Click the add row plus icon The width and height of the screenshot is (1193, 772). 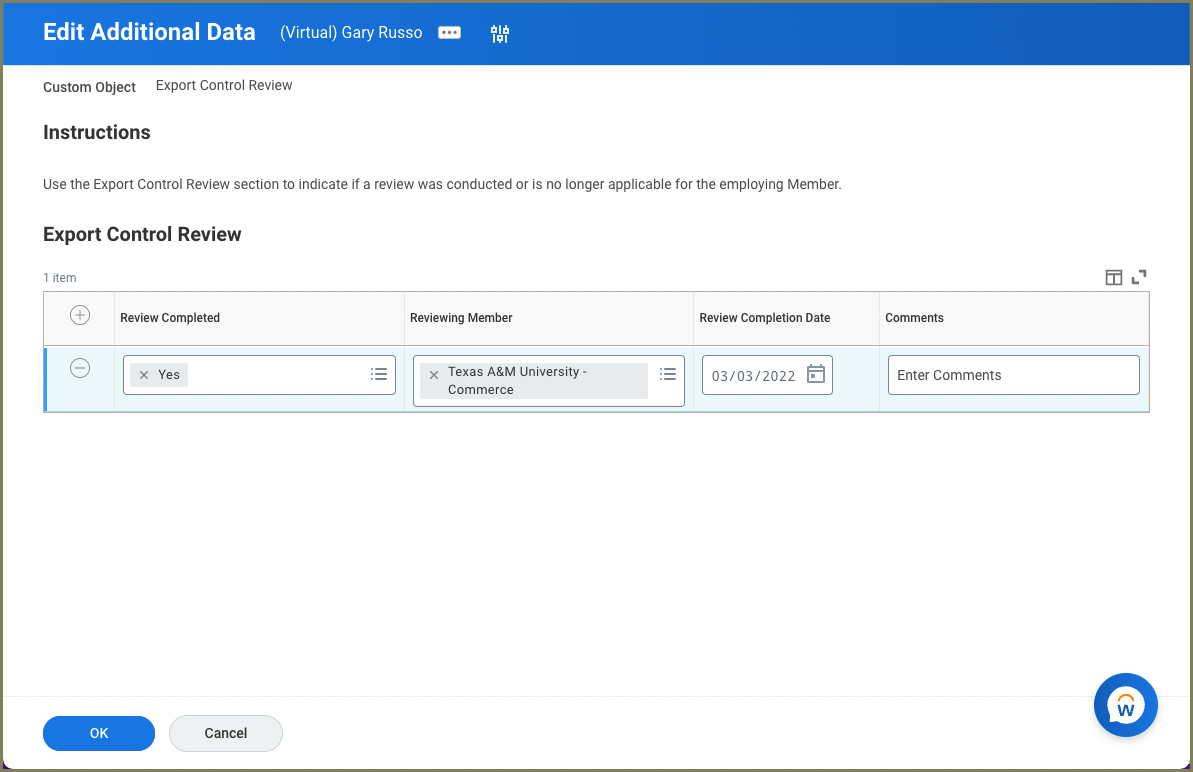pos(80,316)
